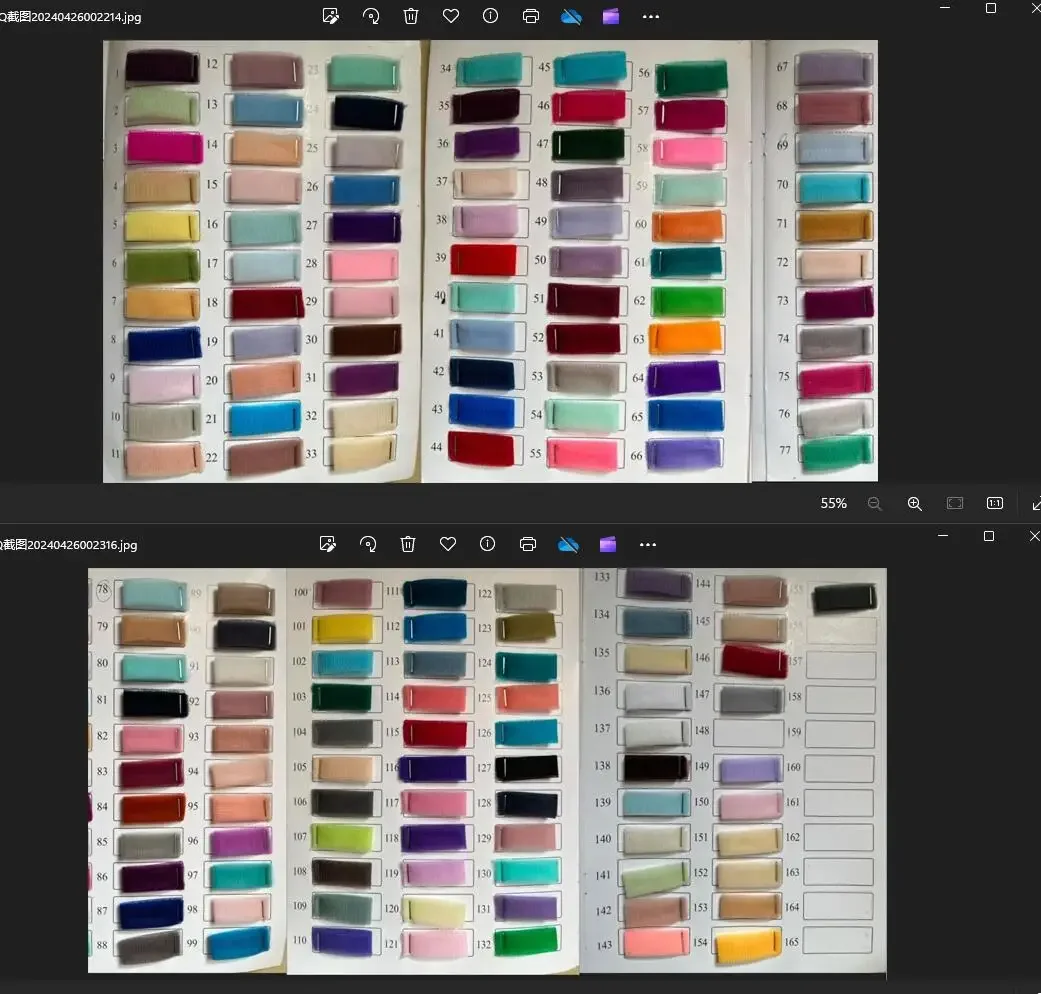Click the color chart photo in bottom window
This screenshot has height=994, width=1041.
(x=487, y=771)
